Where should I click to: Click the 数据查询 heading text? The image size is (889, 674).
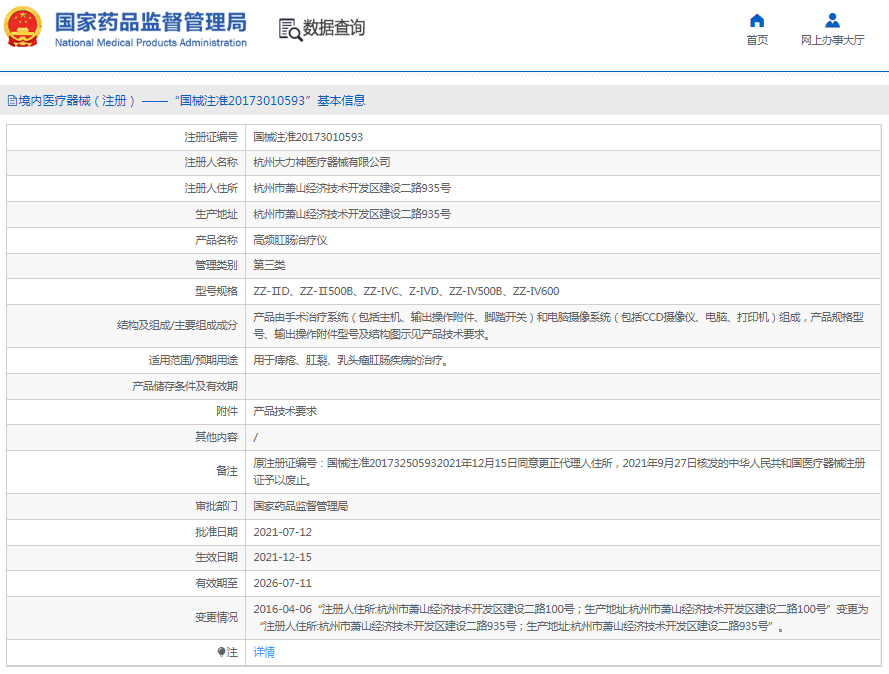333,28
